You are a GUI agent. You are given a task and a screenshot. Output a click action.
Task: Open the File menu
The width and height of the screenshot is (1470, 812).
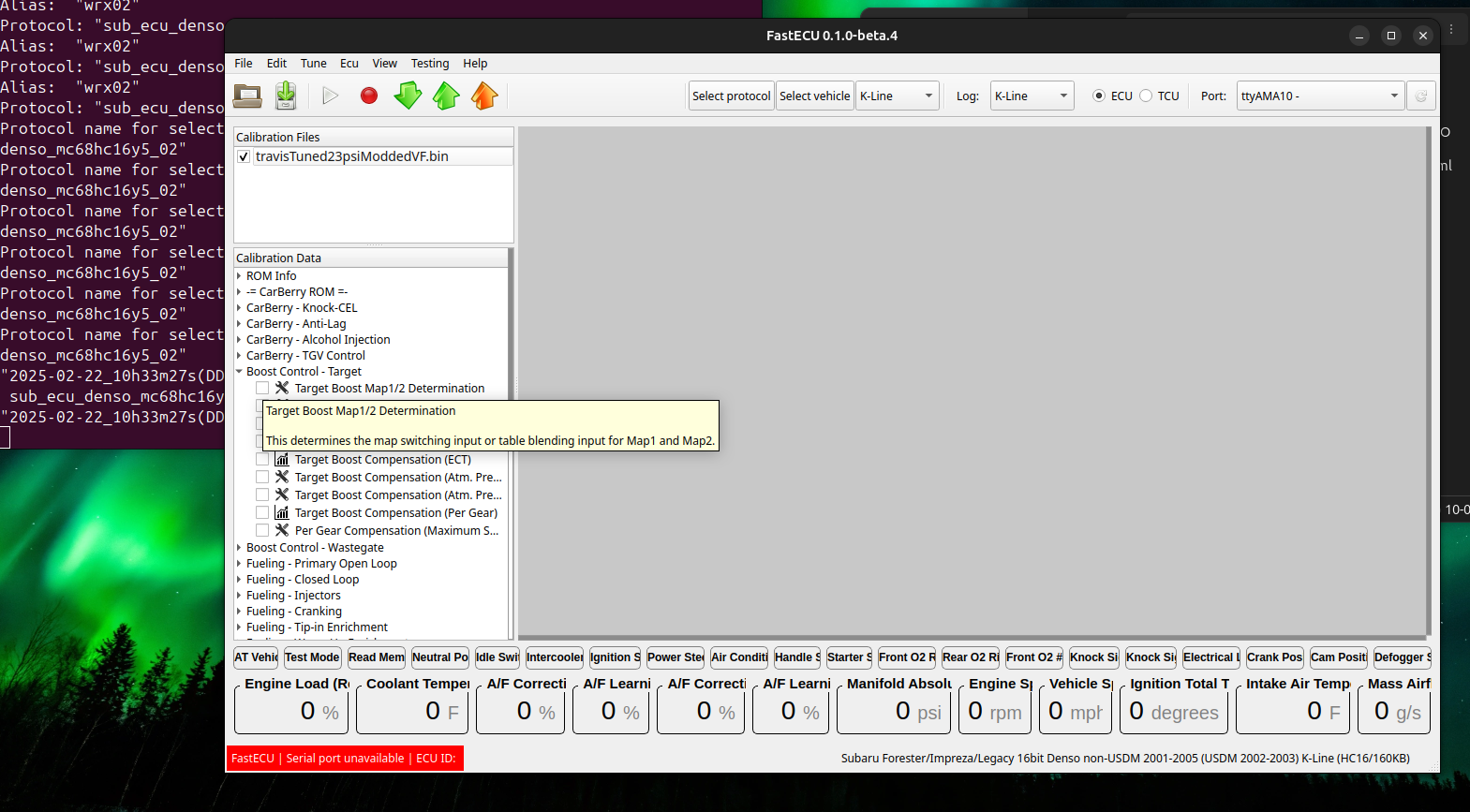point(244,64)
